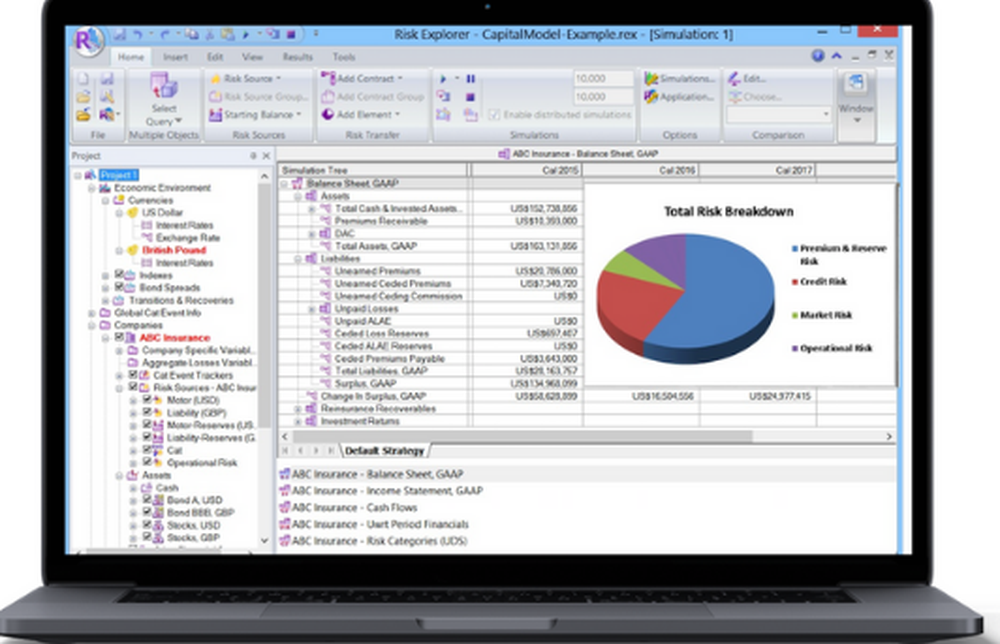The width and height of the screenshot is (1000, 644).
Task: Select the Default Strategy sheet tab
Action: (385, 451)
